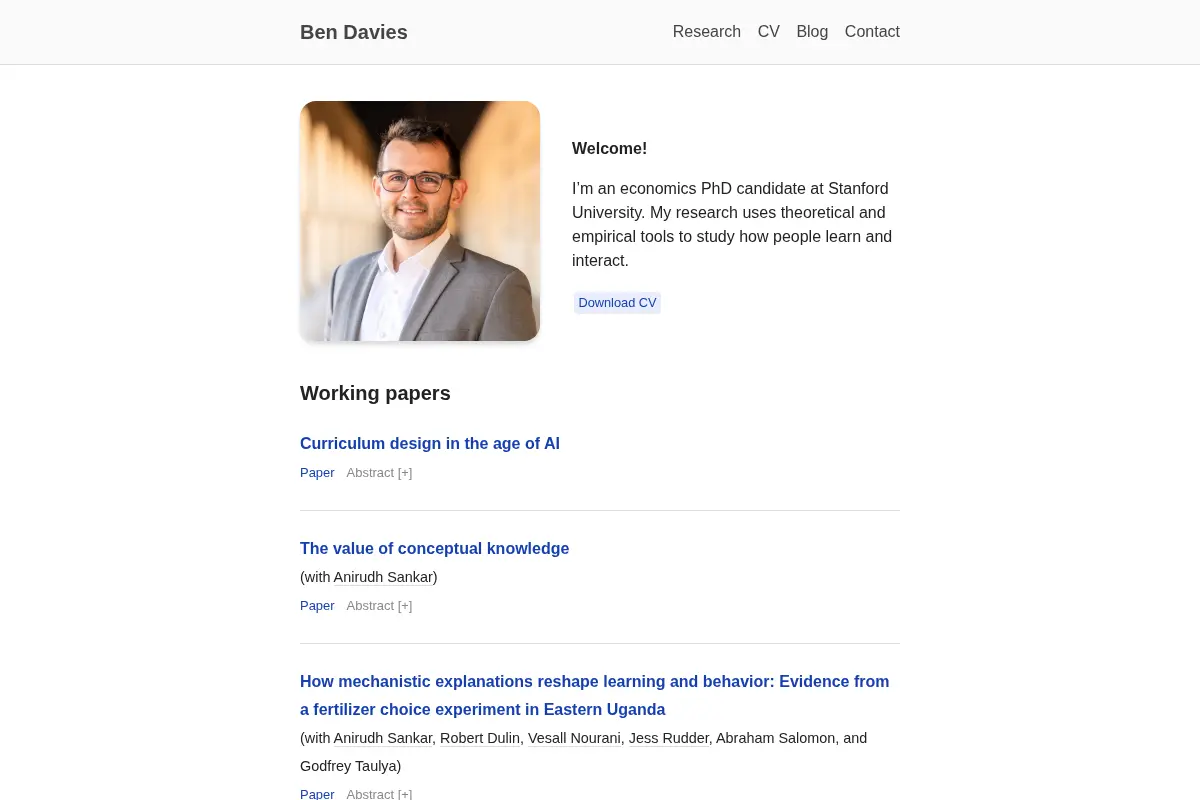Open Paper link under conceptual knowledge
Screen dimensions: 1200x800
317,606
